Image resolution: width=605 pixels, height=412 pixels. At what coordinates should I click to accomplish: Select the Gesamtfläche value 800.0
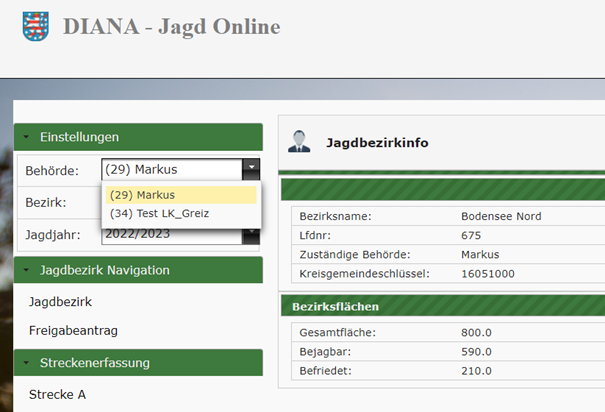point(476,333)
